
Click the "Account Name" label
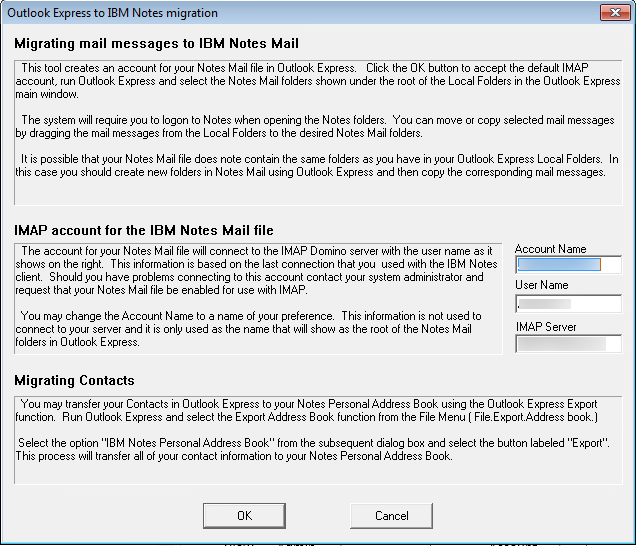550,249
